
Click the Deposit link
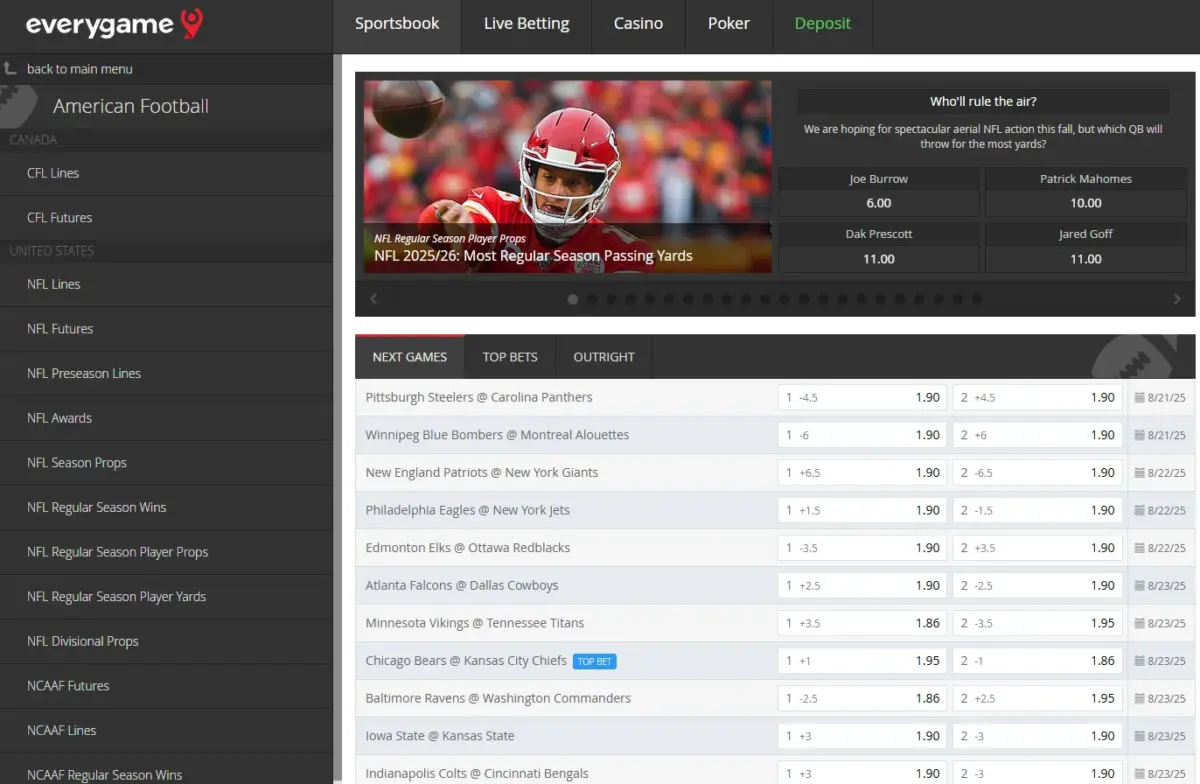point(823,24)
